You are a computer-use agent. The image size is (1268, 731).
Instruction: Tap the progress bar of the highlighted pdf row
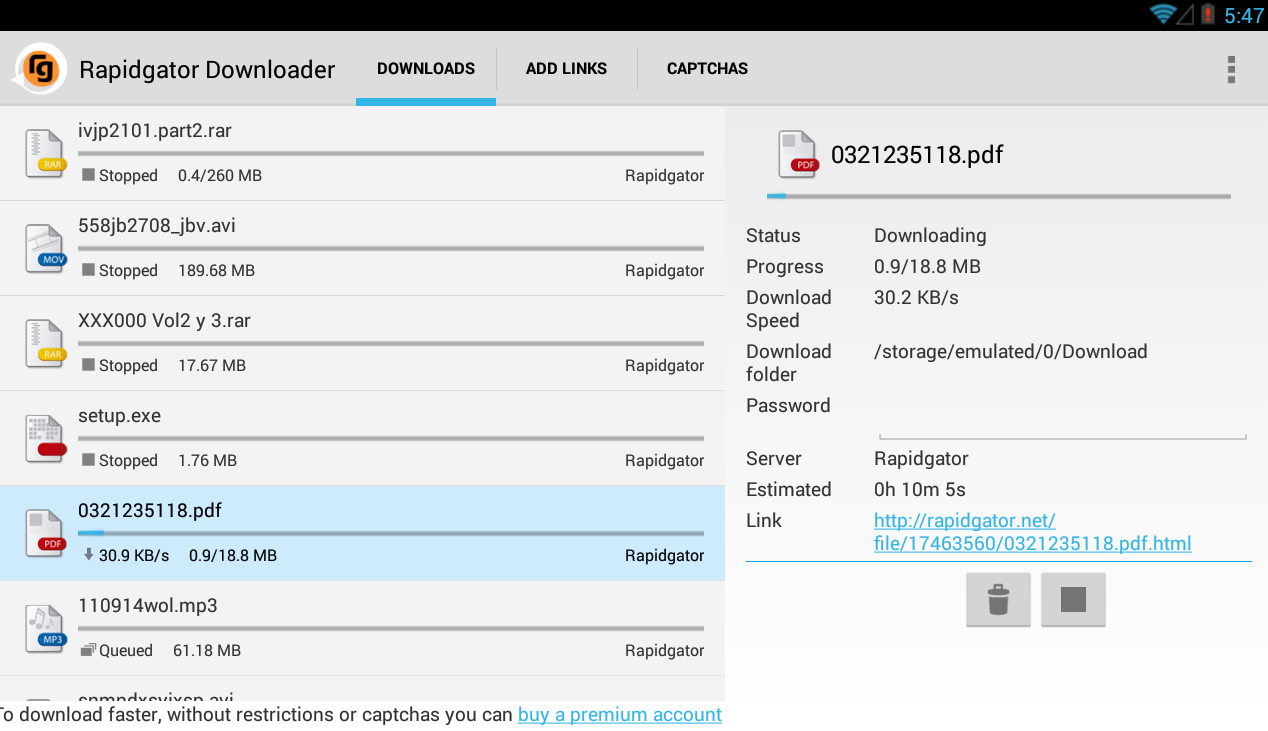point(391,534)
